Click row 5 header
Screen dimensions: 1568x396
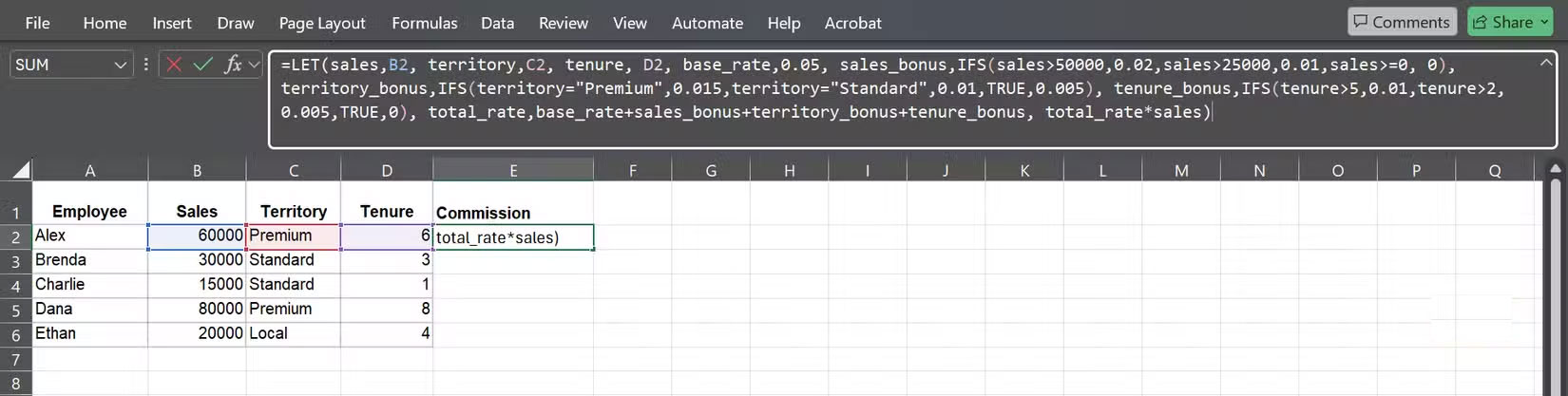tap(16, 310)
